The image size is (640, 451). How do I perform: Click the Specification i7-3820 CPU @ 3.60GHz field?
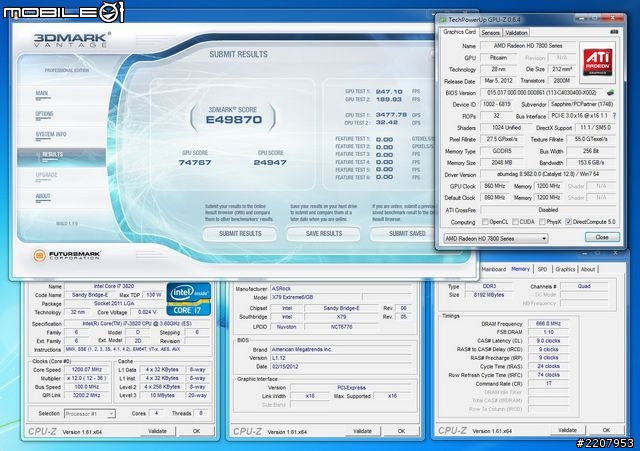pos(137,323)
